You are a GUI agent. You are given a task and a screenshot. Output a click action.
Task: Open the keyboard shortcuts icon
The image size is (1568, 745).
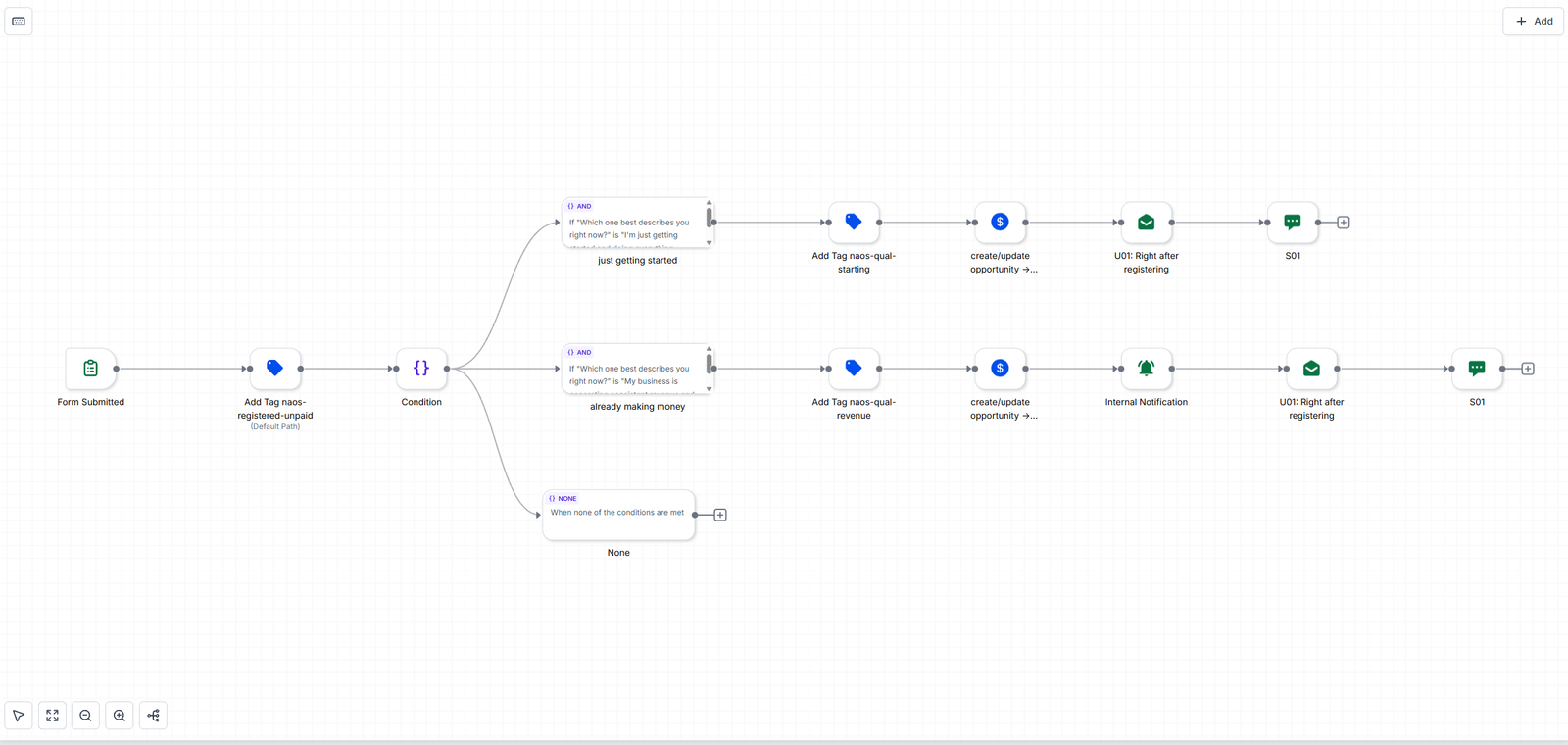tap(19, 22)
